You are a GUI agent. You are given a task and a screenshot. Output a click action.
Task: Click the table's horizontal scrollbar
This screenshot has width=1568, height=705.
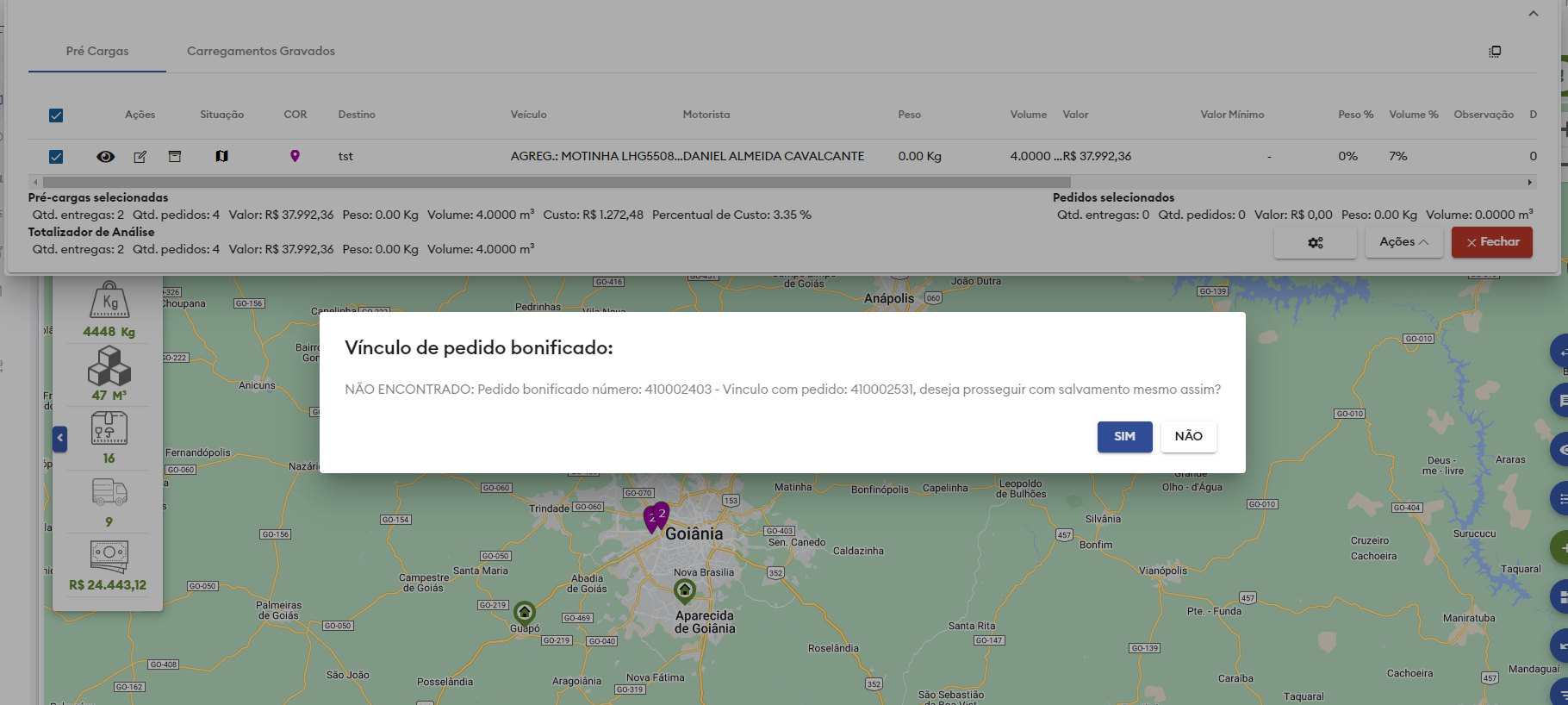pos(557,183)
